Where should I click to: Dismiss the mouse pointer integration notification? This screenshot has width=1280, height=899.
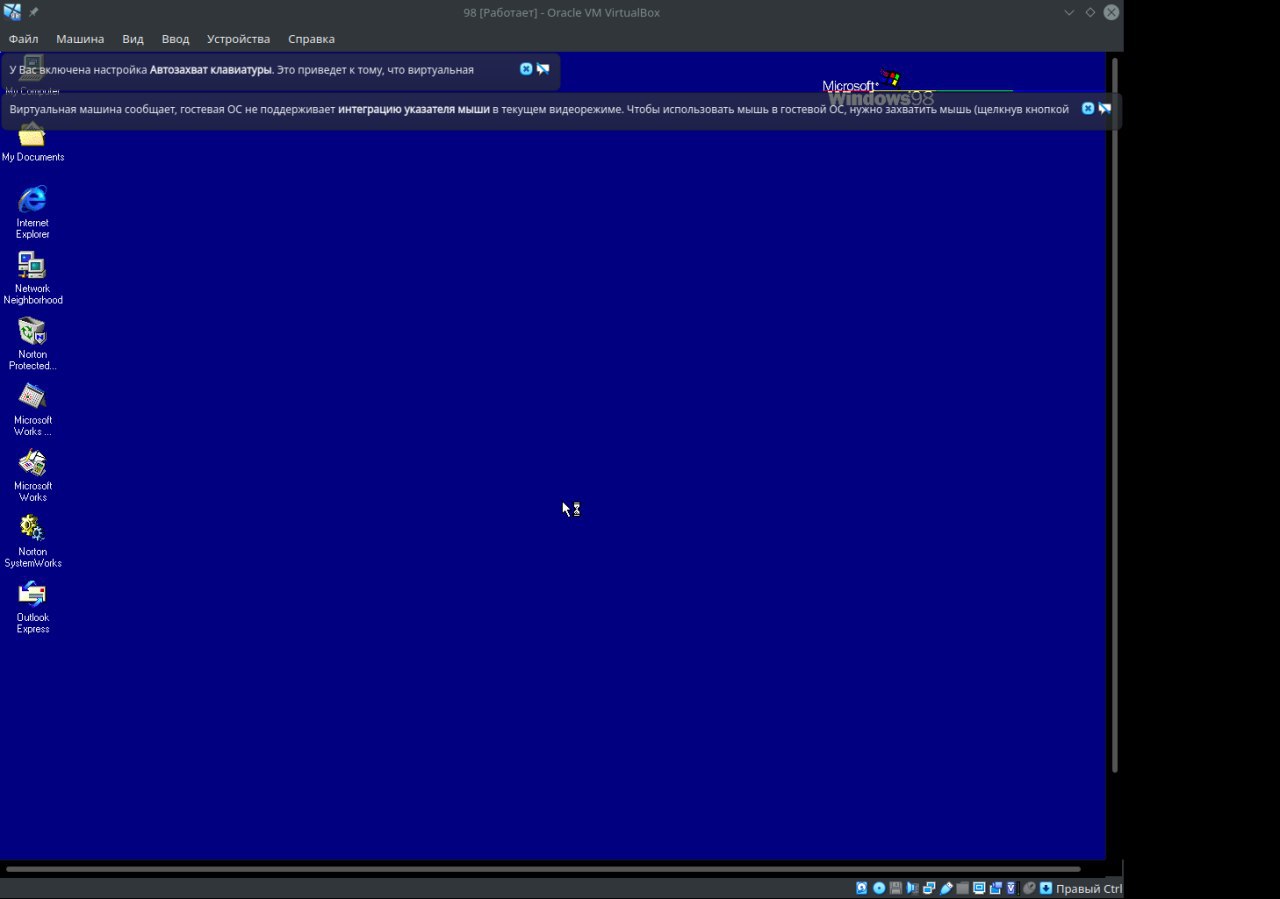pyautogui.click(x=1088, y=108)
